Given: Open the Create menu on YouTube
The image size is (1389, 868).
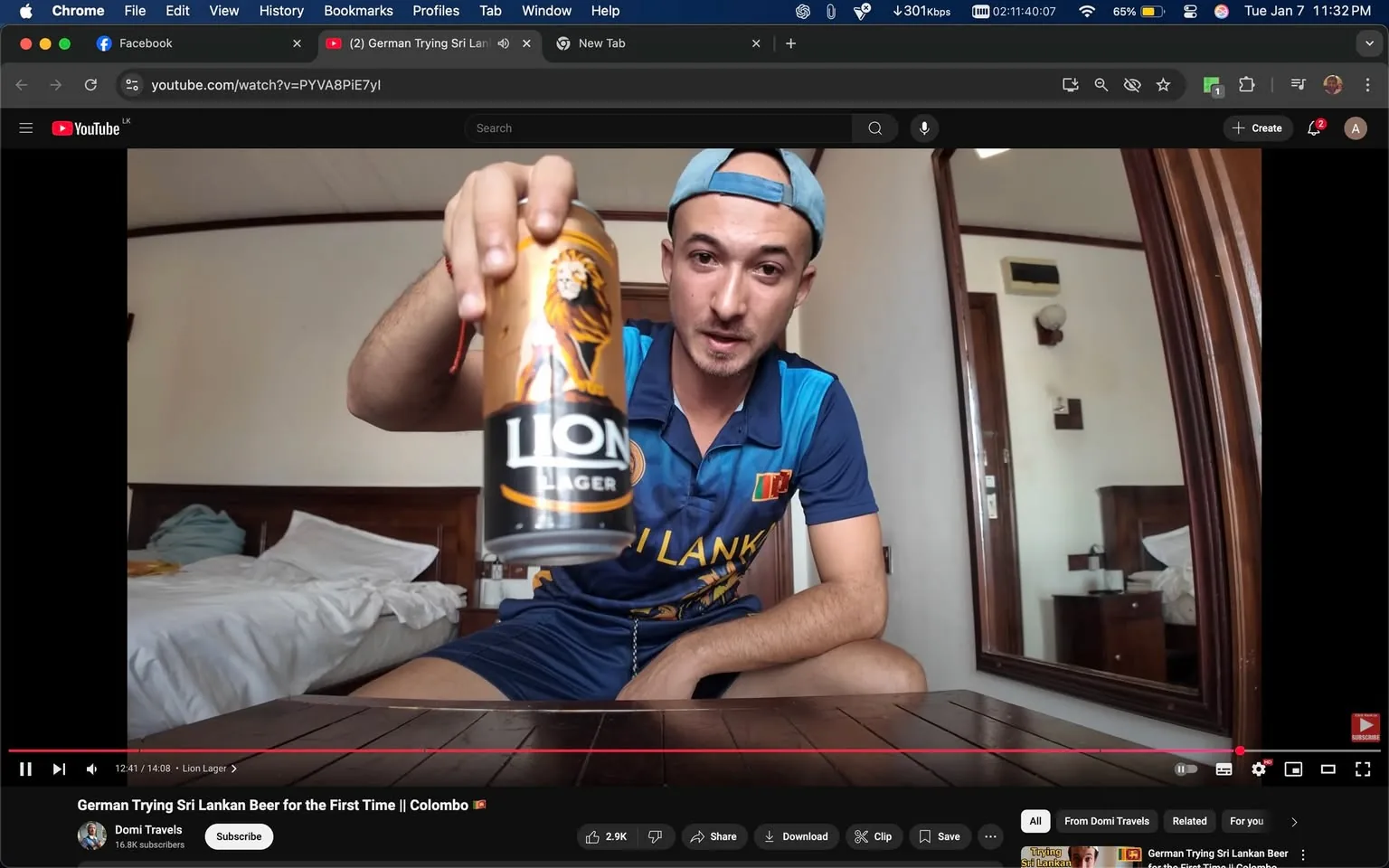Looking at the screenshot, I should [x=1258, y=127].
